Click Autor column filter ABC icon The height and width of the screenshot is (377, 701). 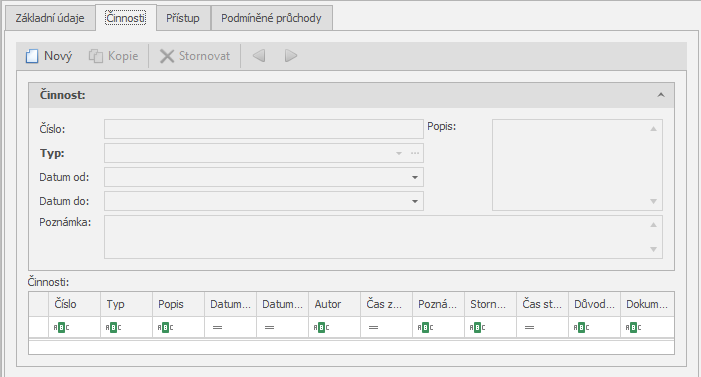click(x=321, y=327)
